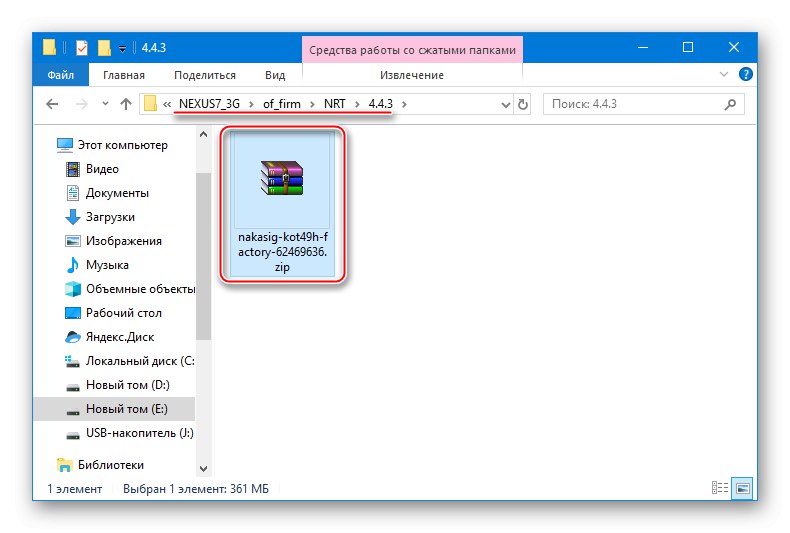790x533 pixels.
Task: Switch to details view layout
Action: (x=719, y=488)
